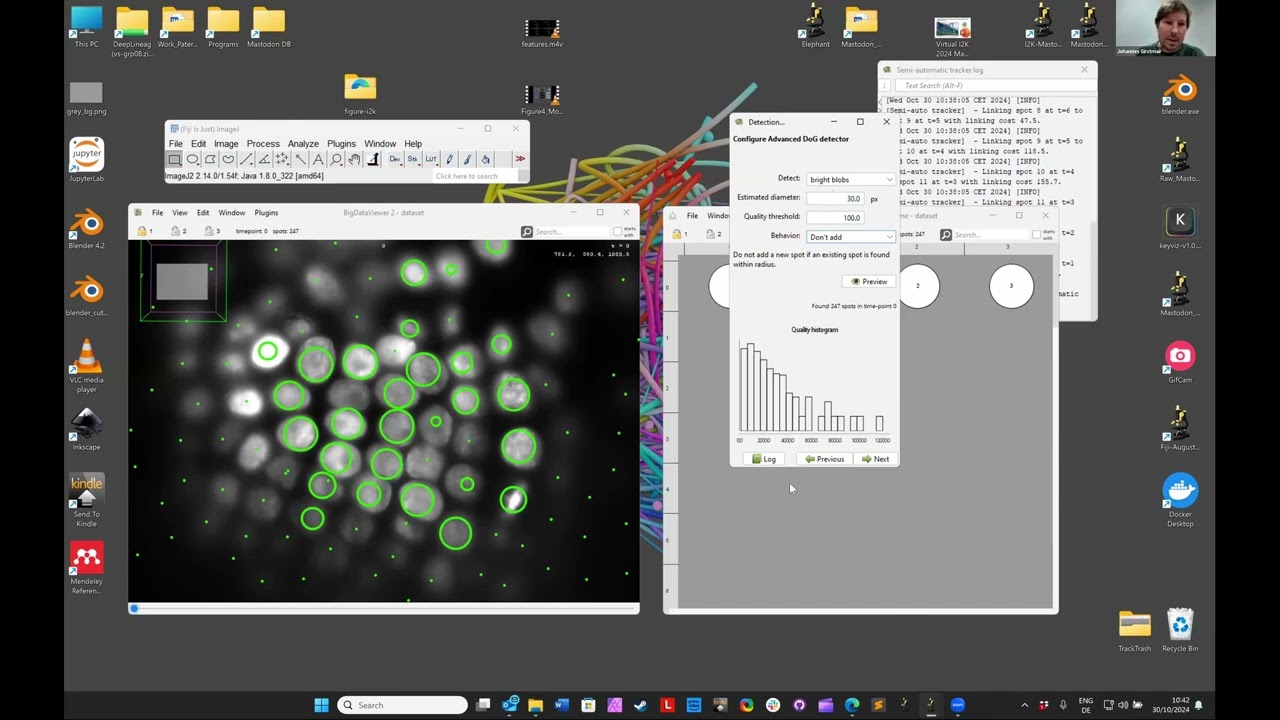The height and width of the screenshot is (720, 1280).
Task: Click the Previous button in Detection dialog
Action: pyautogui.click(x=825, y=459)
